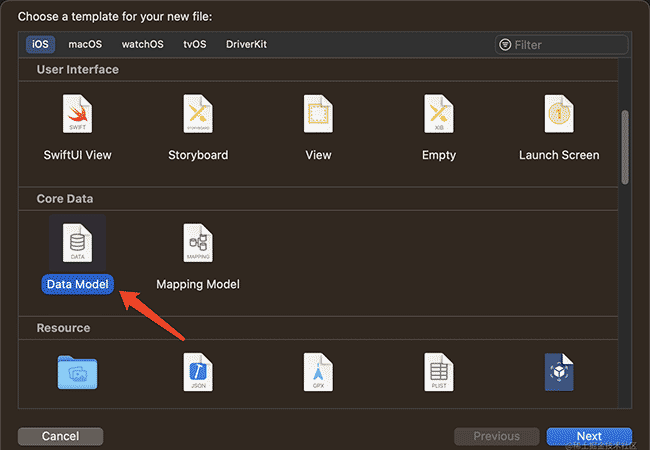Open the watchOS platform tab
Image resolution: width=650 pixels, height=450 pixels.
143,44
